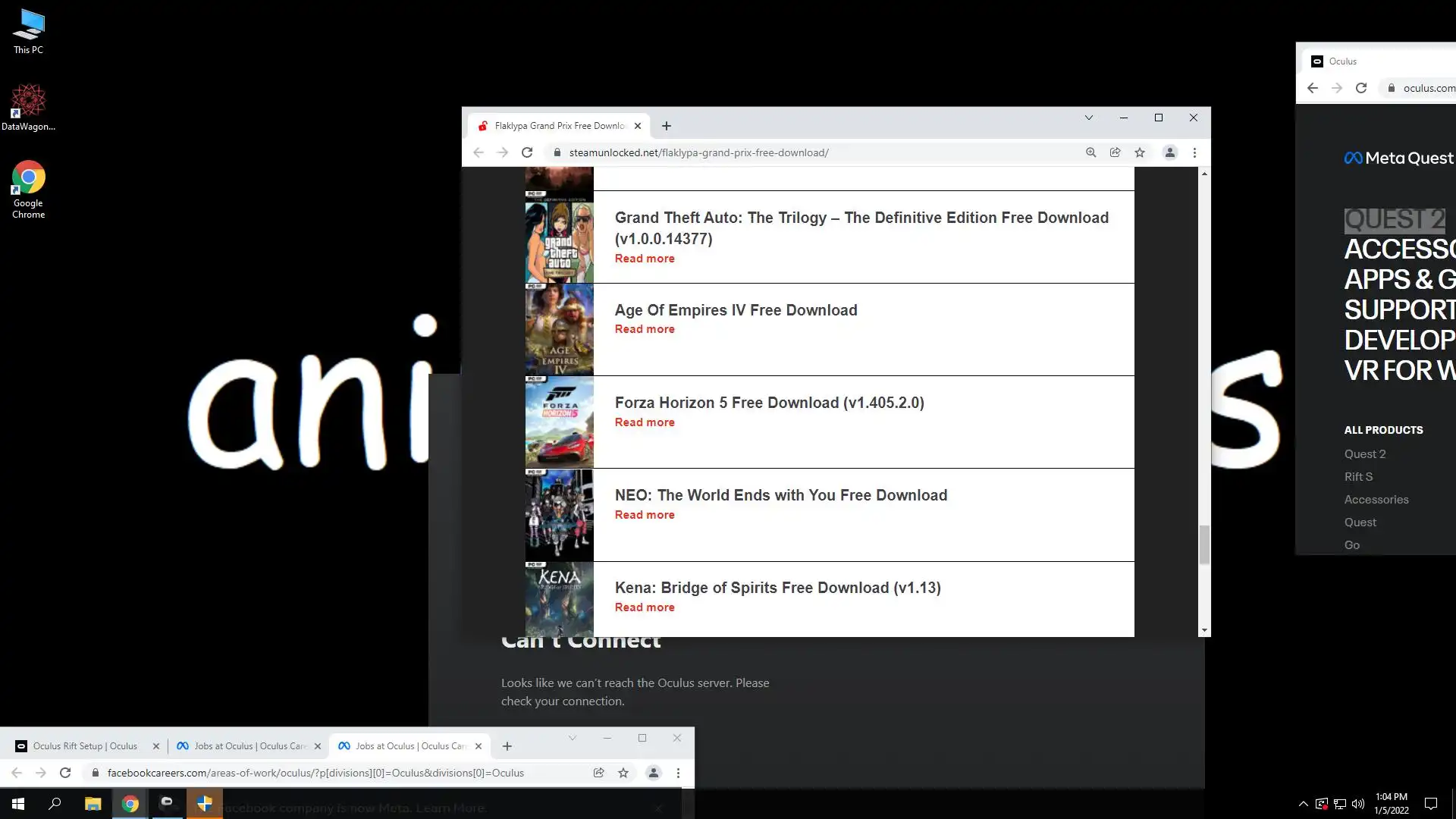The width and height of the screenshot is (1456, 819).
Task: Open the Age Of Empires IV Free Download link
Action: pyautogui.click(x=736, y=310)
